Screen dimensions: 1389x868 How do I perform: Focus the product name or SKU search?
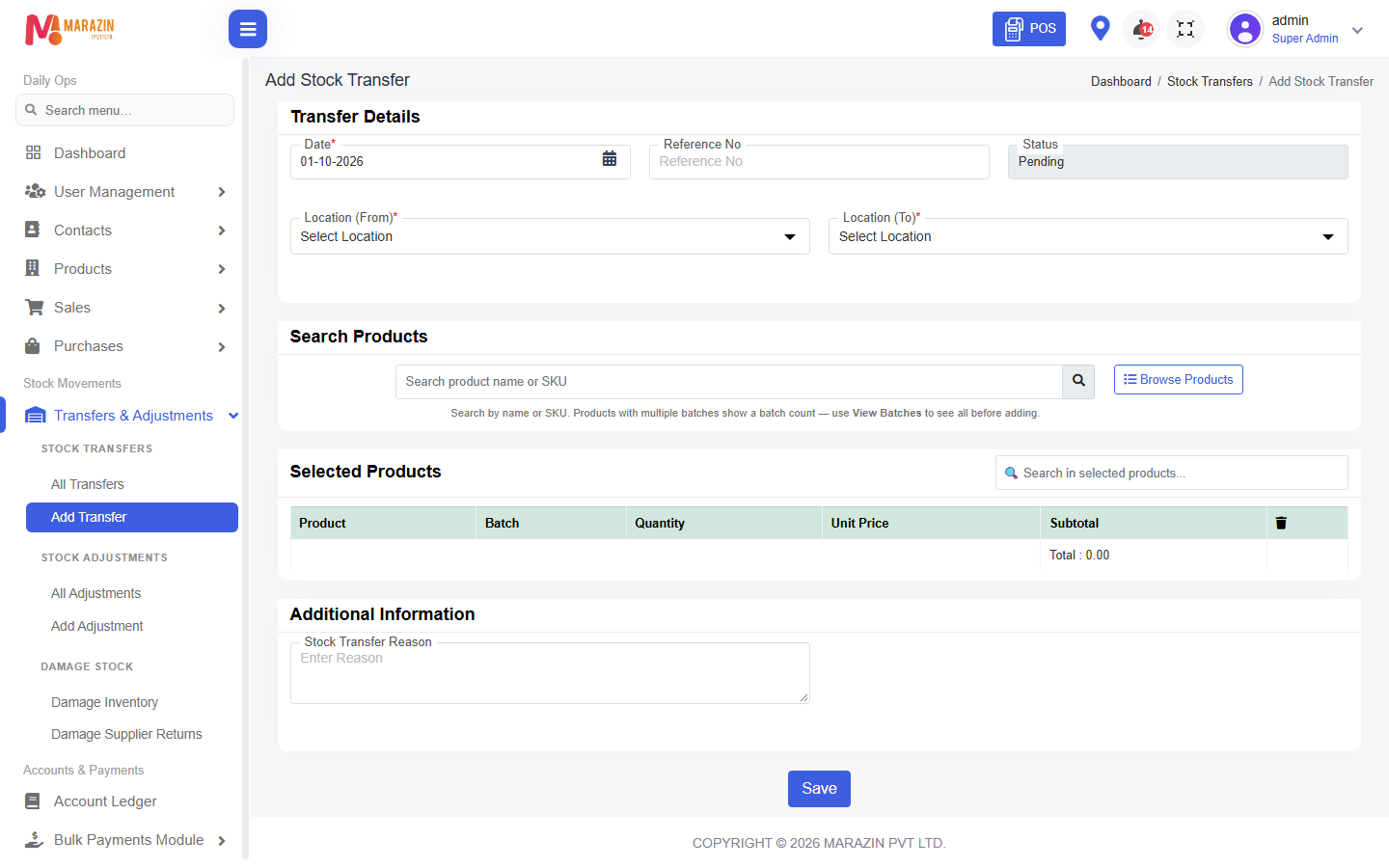[x=729, y=382]
